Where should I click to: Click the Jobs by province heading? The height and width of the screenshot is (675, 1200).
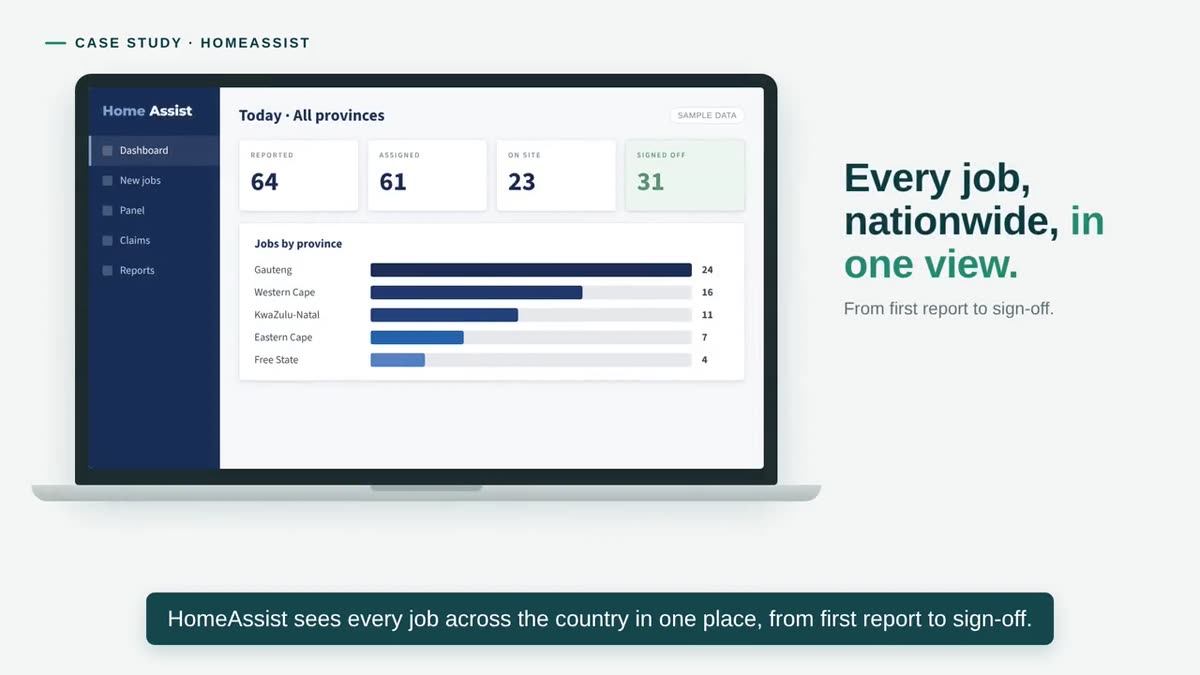(298, 244)
